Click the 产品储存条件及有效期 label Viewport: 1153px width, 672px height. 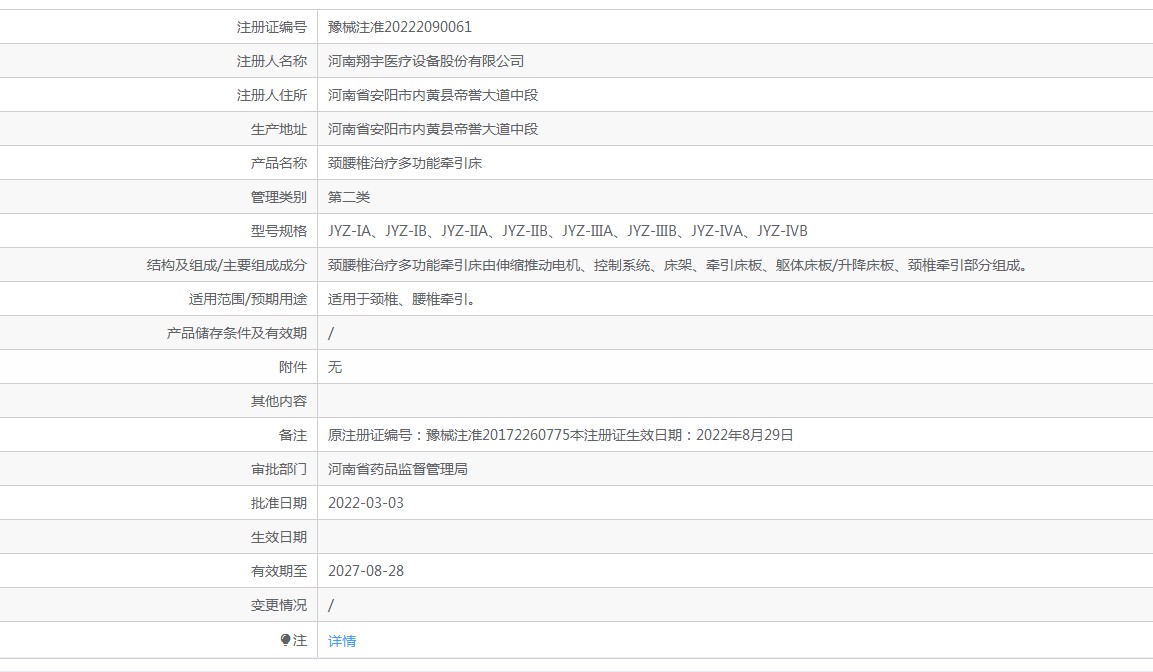(x=237, y=333)
